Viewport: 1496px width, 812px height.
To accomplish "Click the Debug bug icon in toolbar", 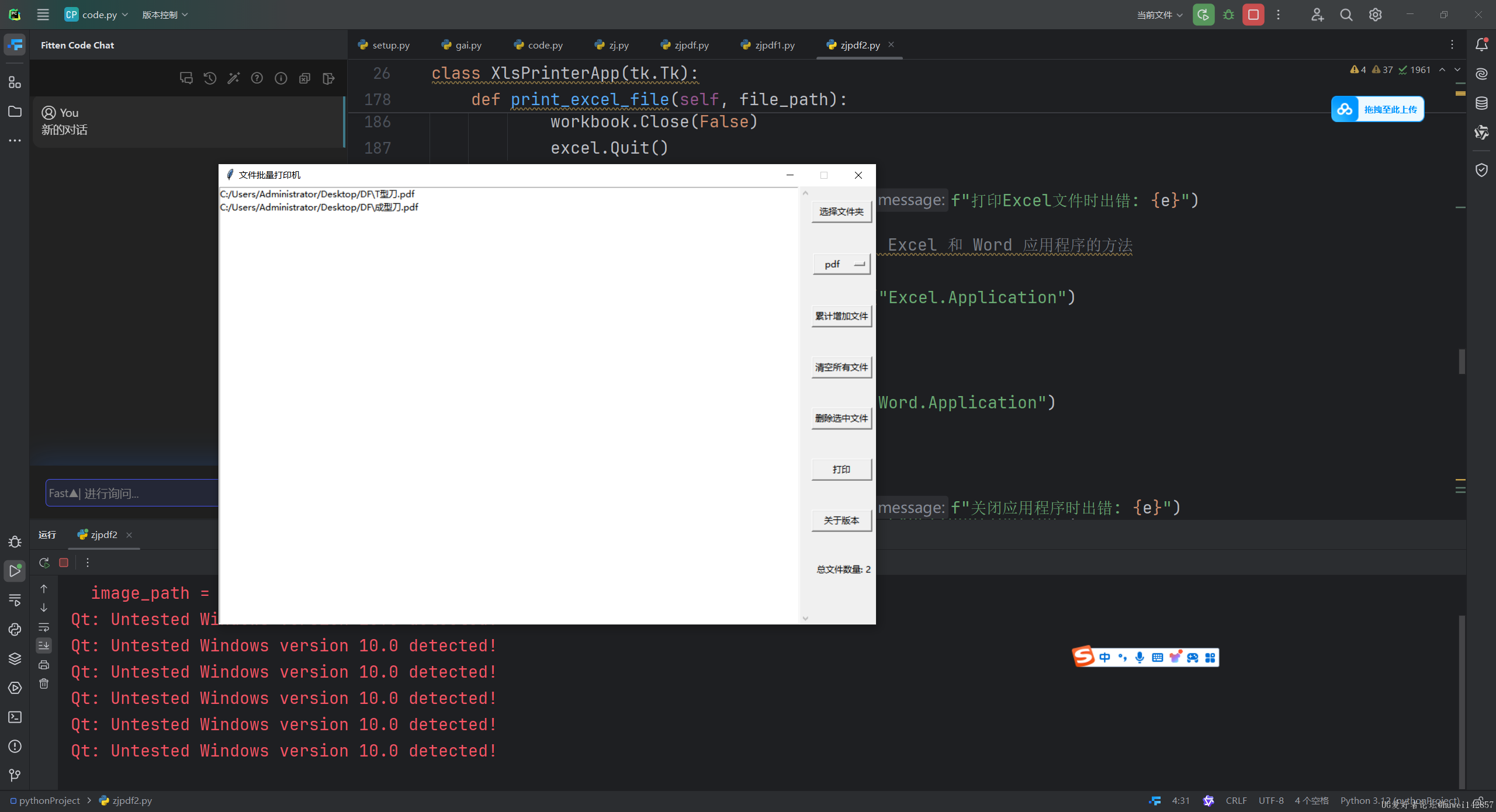I will (x=1228, y=15).
